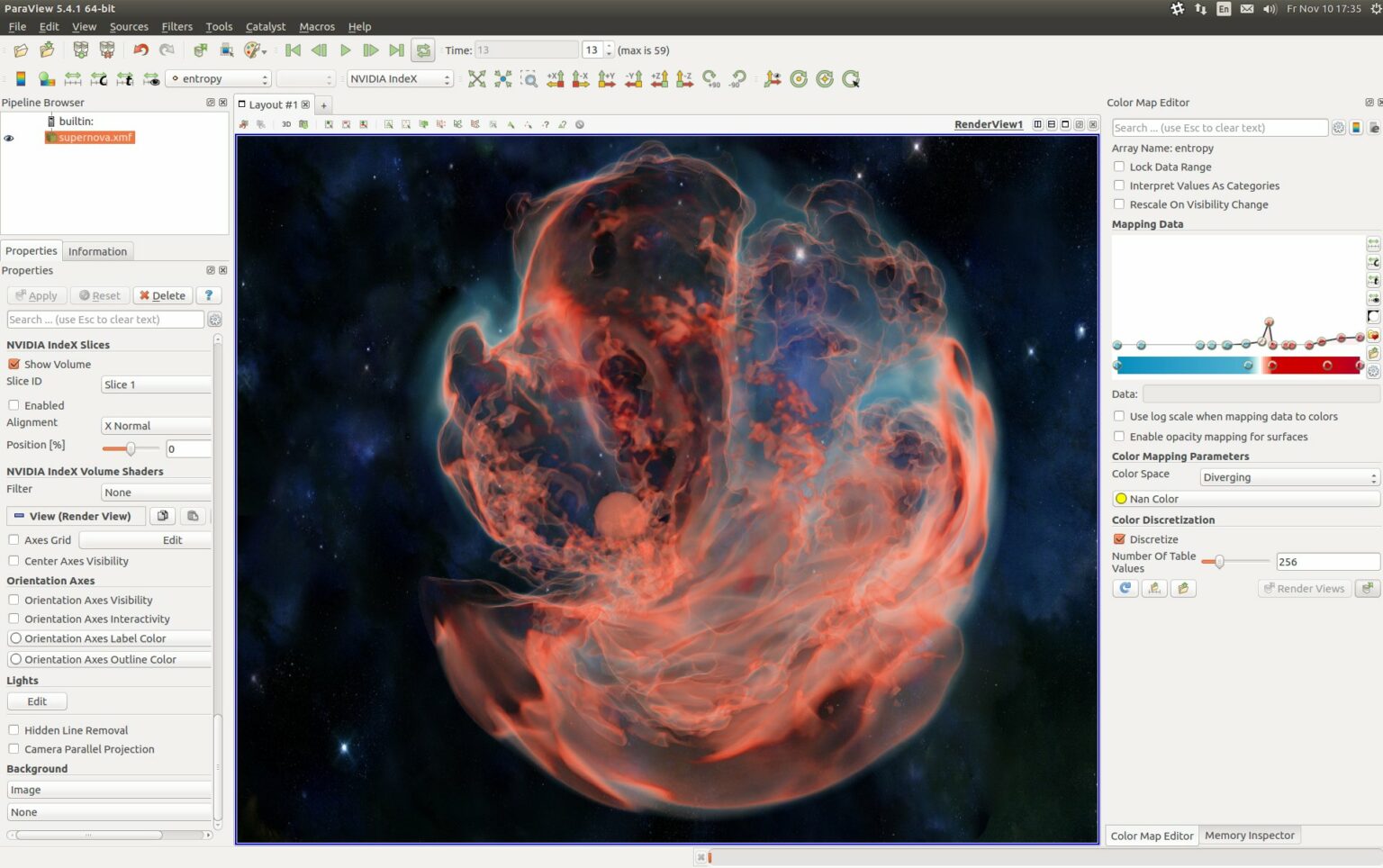Expand the Color Space Diverging dropdown
1383x868 pixels.
pyautogui.click(x=1289, y=477)
